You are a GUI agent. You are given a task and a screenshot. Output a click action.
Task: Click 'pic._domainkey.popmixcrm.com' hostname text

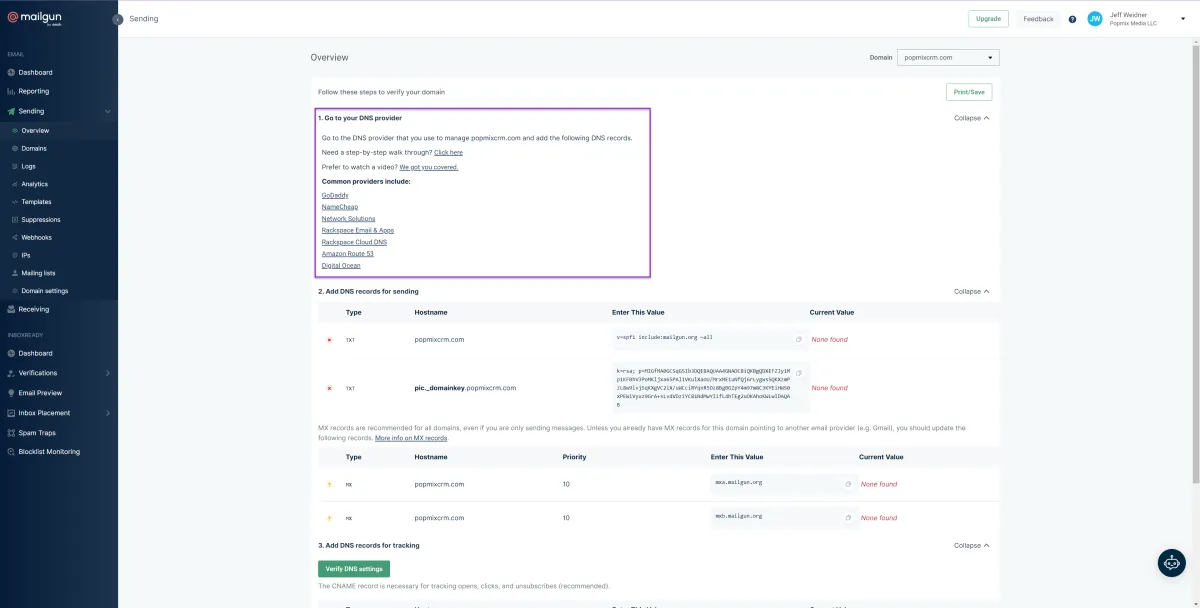coord(465,388)
